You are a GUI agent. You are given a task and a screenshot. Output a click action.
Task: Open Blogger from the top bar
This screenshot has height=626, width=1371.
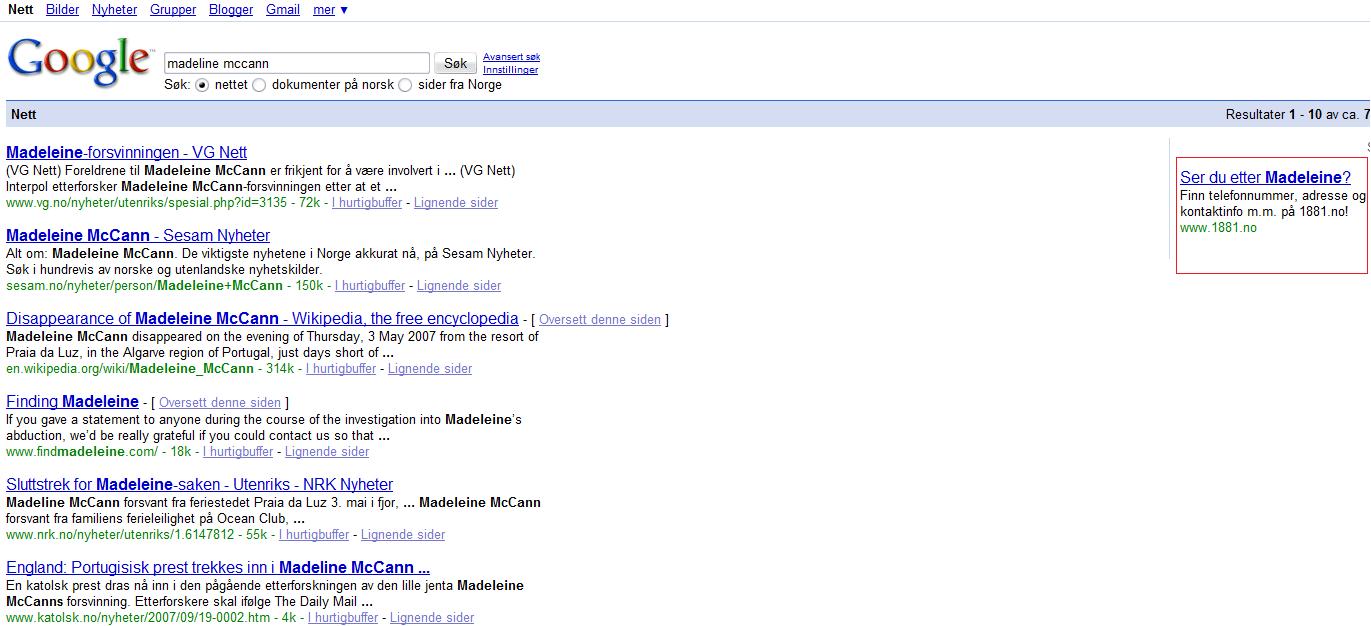(x=231, y=10)
